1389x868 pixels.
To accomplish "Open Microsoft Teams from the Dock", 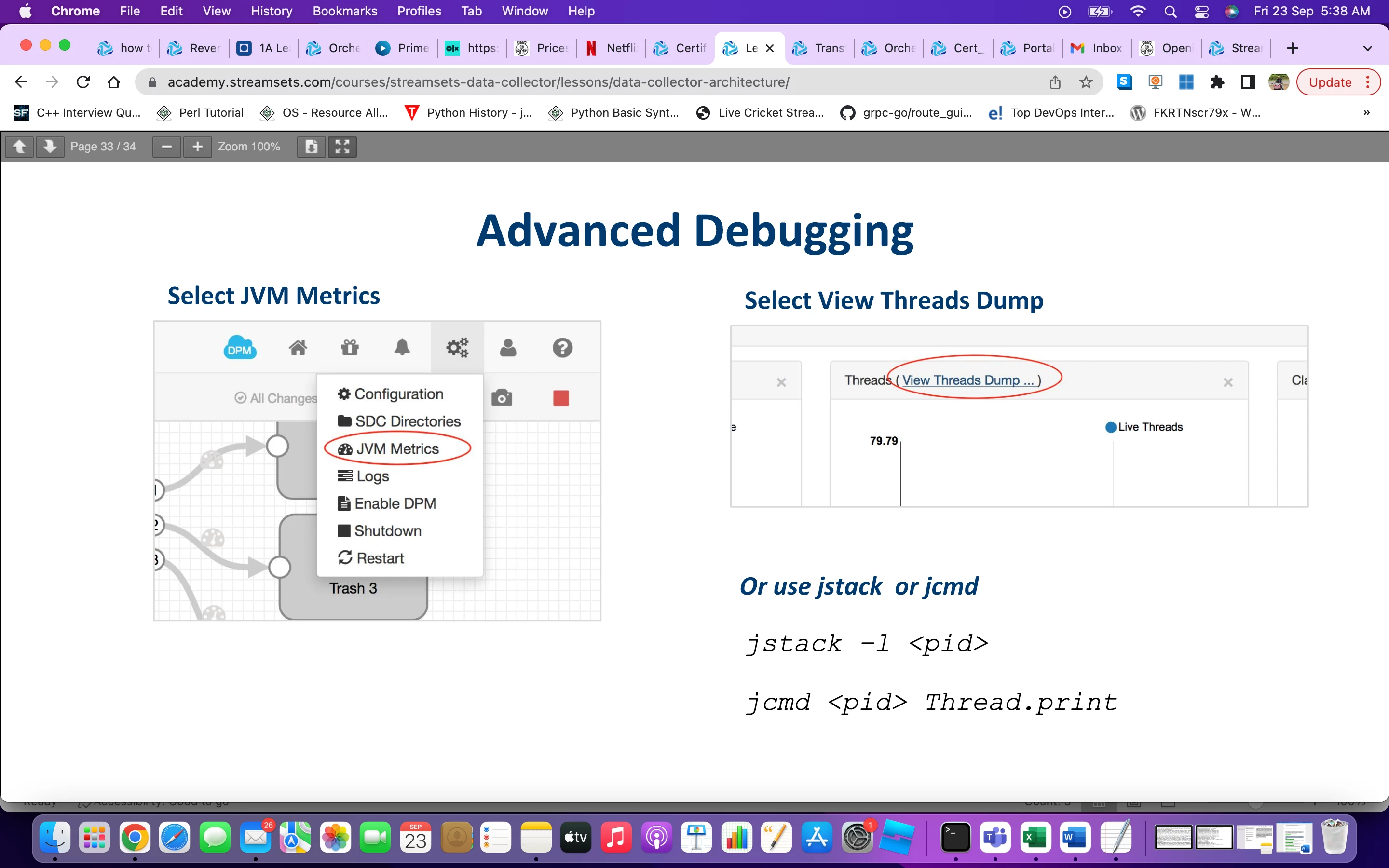I will click(x=996, y=837).
